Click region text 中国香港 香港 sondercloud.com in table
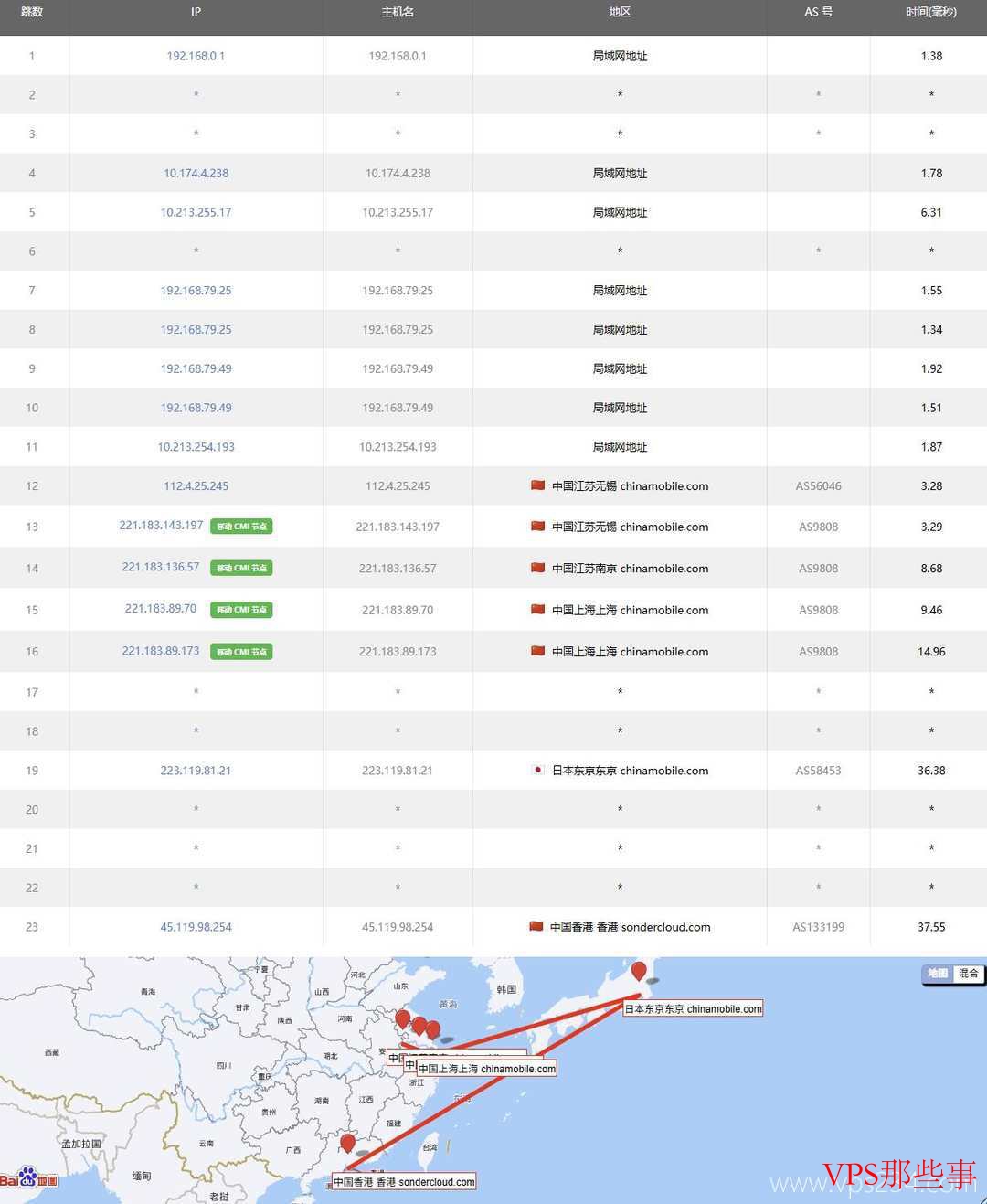The width and height of the screenshot is (987, 1204). pyautogui.click(x=630, y=927)
